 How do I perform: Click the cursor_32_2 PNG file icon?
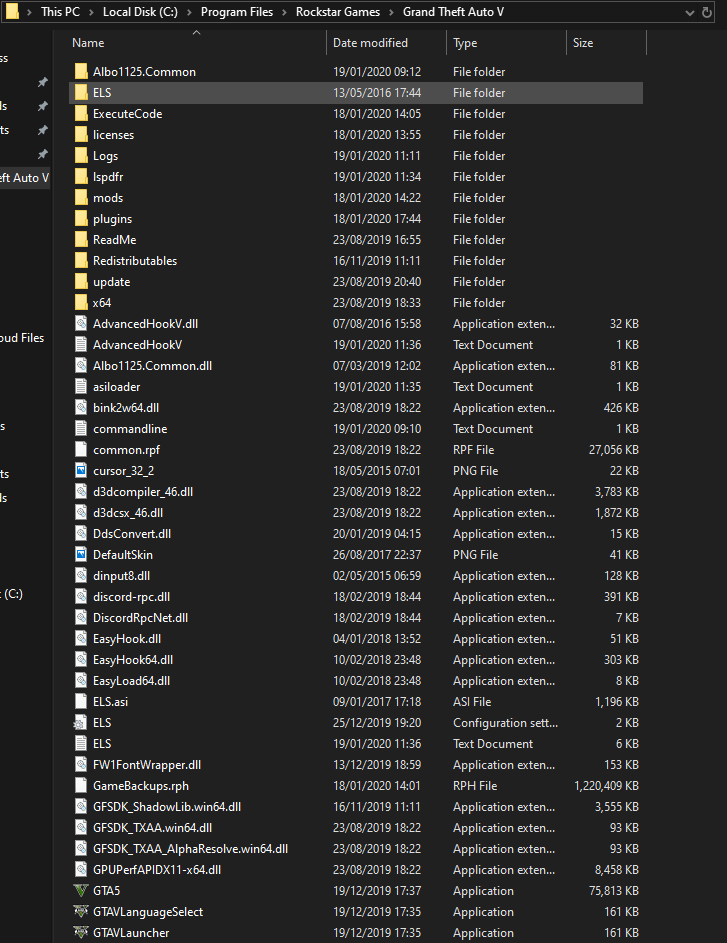(81, 471)
